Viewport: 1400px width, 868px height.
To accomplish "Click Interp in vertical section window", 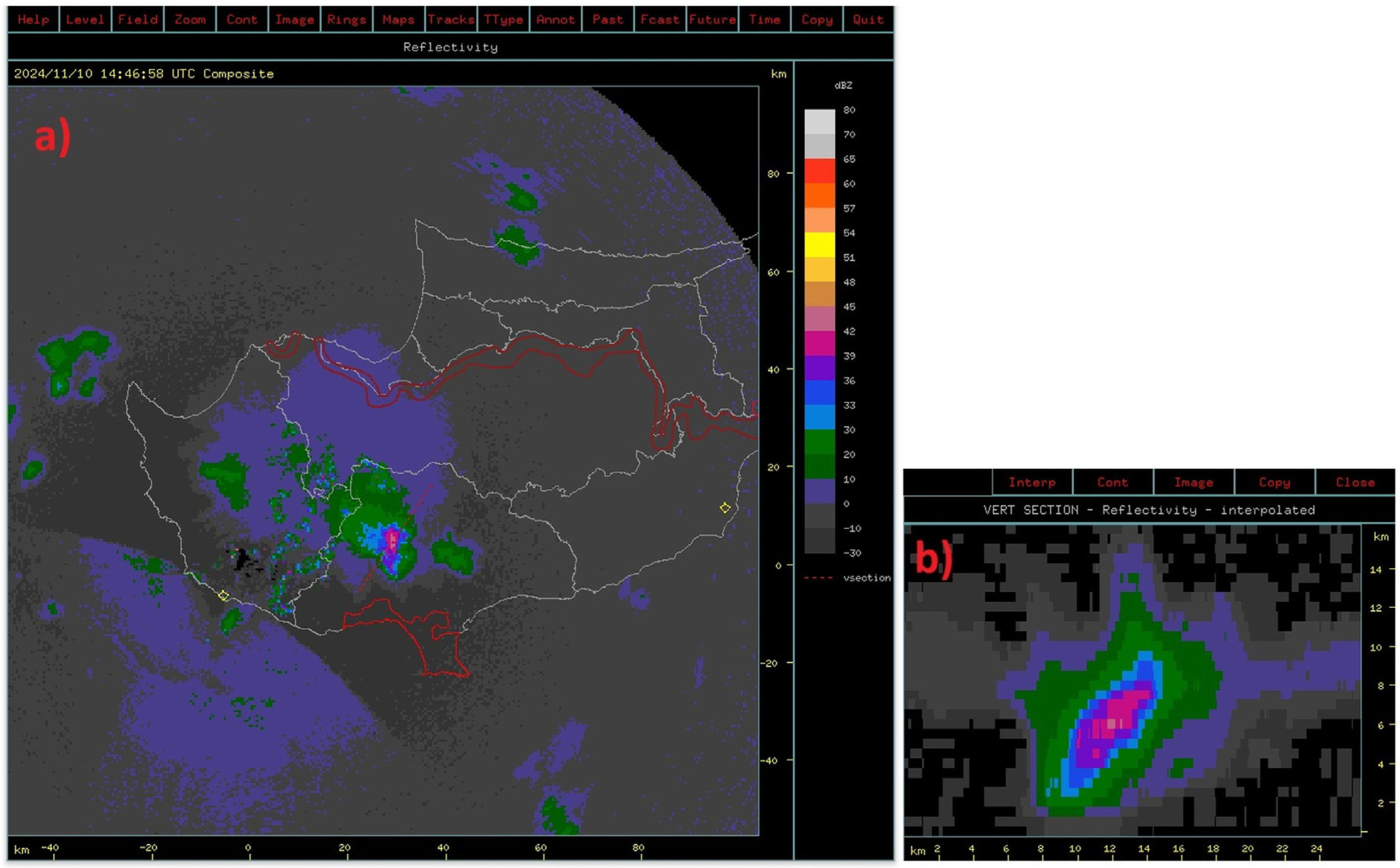I will [1032, 482].
